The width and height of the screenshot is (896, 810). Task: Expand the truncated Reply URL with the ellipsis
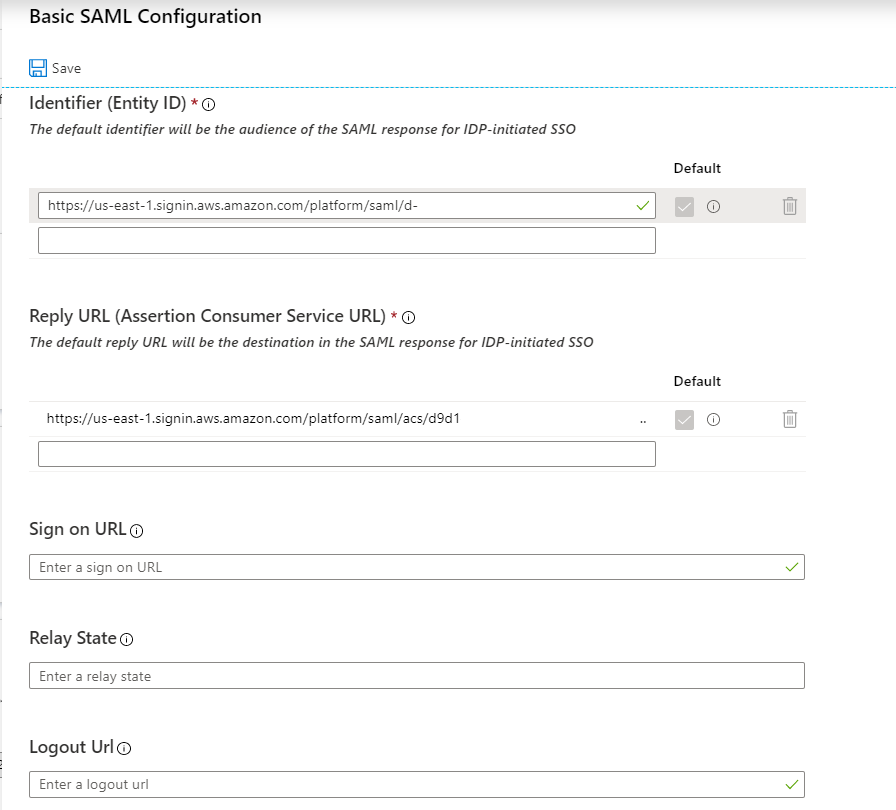642,420
